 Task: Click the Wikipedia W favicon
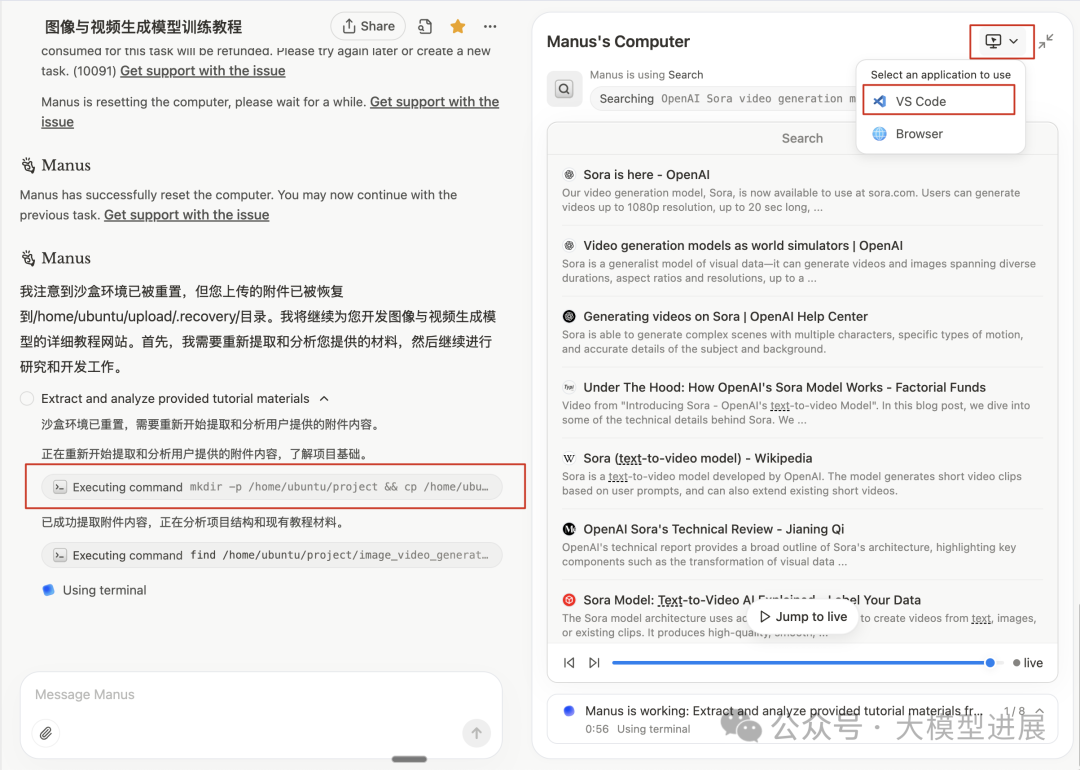pos(569,458)
